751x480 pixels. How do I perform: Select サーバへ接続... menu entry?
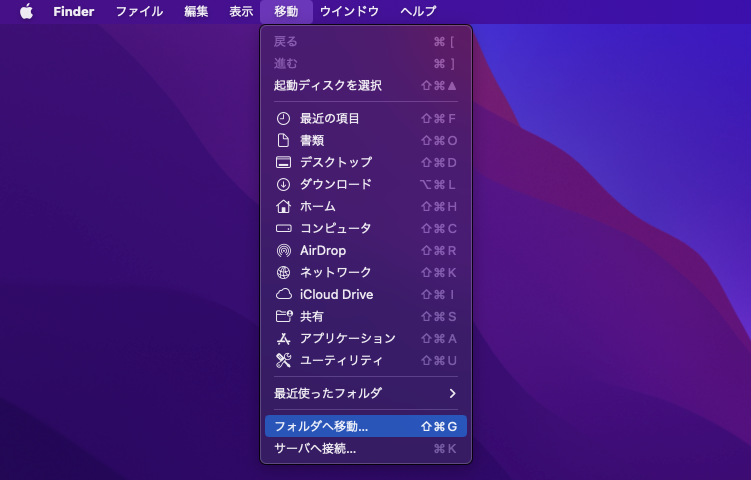[x=366, y=448]
